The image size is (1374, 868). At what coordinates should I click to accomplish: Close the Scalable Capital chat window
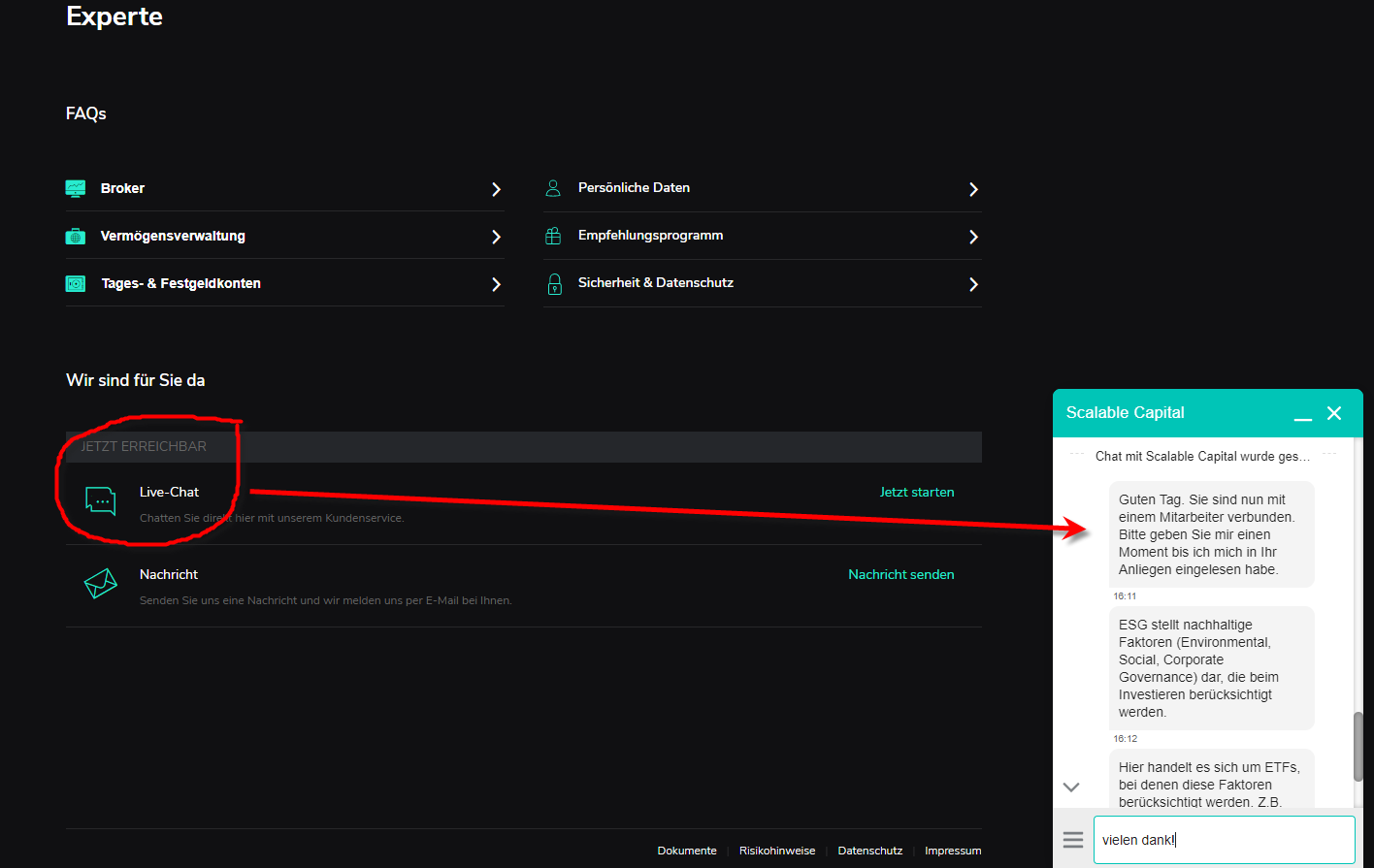[1334, 413]
